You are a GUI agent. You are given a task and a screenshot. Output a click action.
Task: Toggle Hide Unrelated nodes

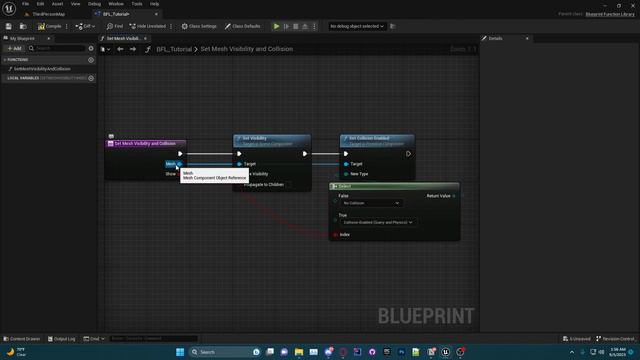147,26
